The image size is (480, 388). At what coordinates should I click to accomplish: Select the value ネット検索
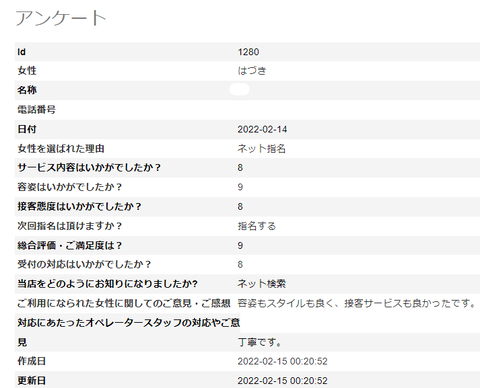click(262, 284)
